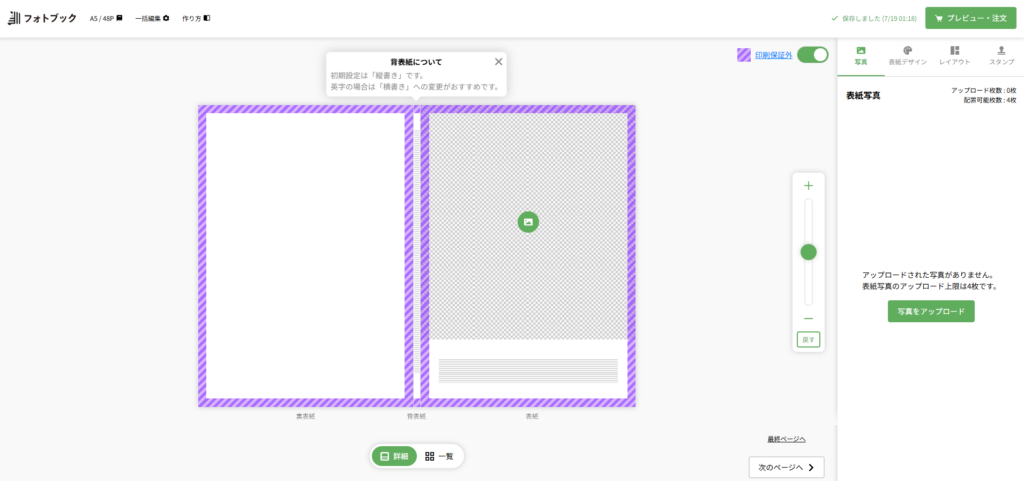Switch to the 写真 tab
1024x481 pixels.
[861, 55]
